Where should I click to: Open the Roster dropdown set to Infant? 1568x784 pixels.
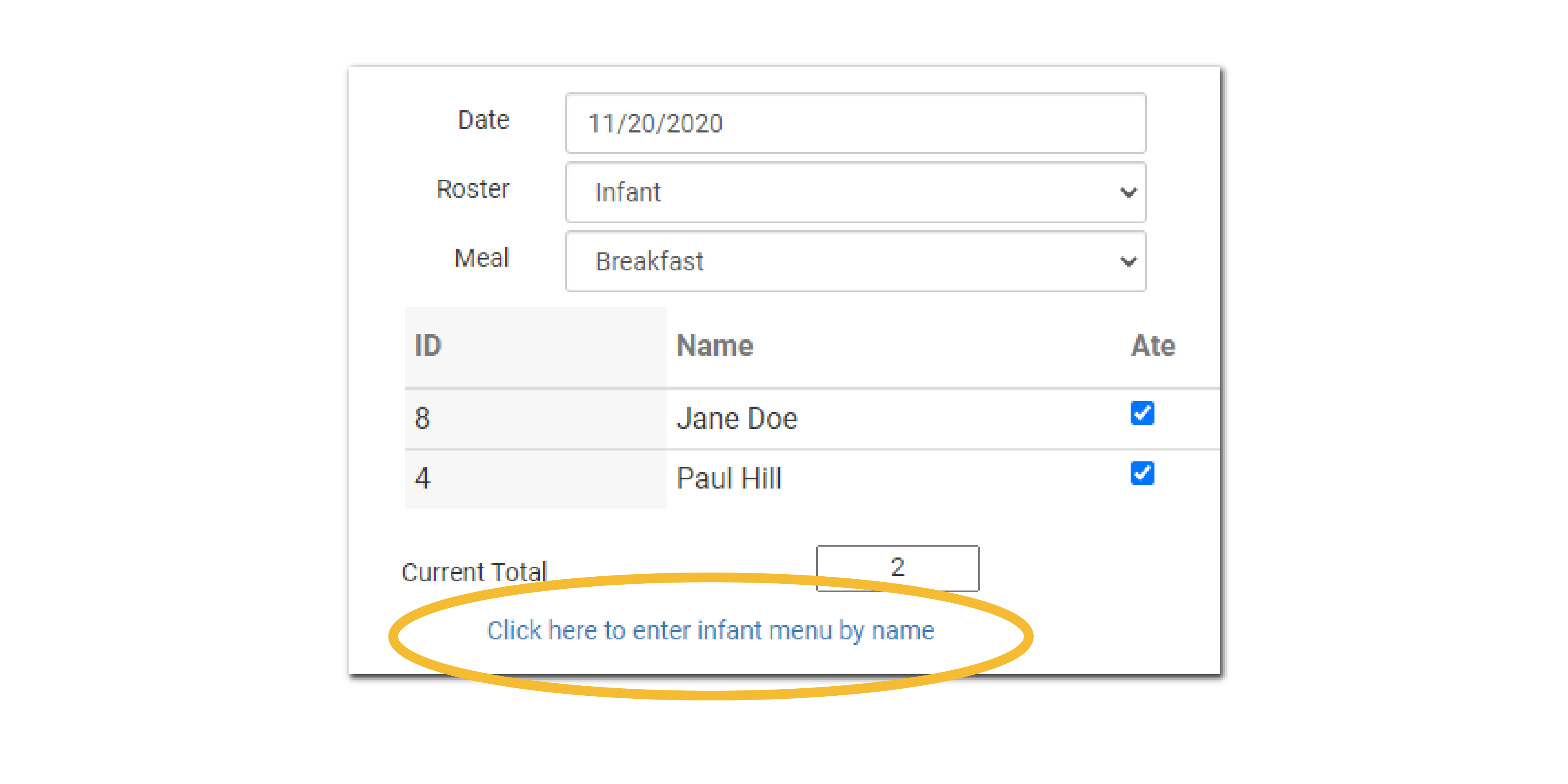click(840, 192)
